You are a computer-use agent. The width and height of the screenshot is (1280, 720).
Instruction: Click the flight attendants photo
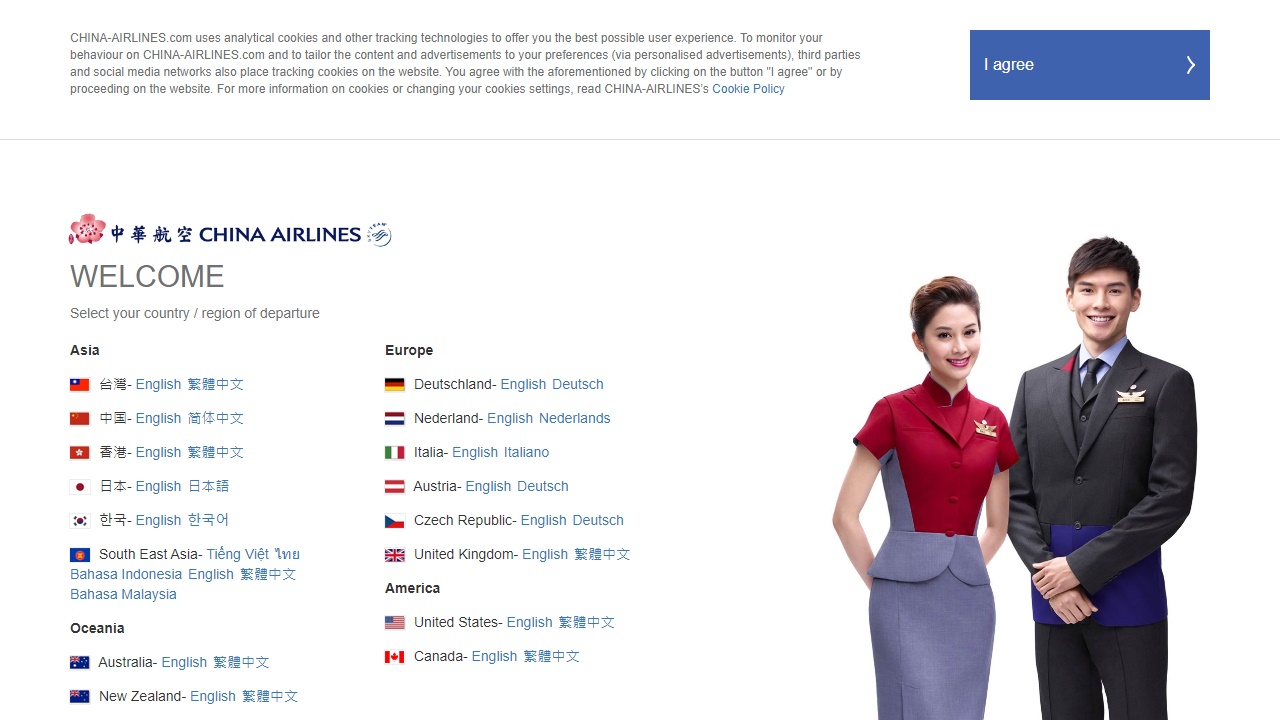point(1015,478)
